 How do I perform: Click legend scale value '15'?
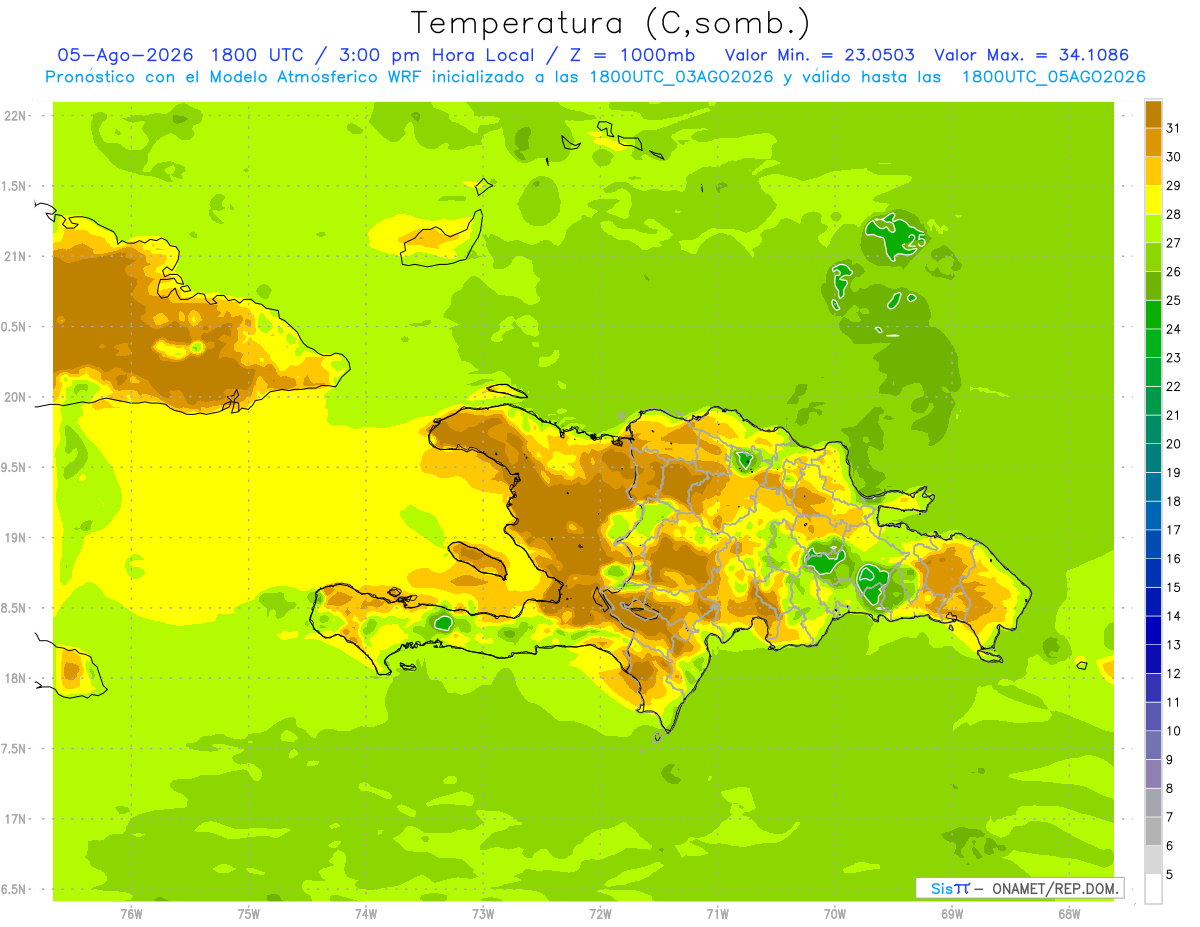pyautogui.click(x=1173, y=587)
